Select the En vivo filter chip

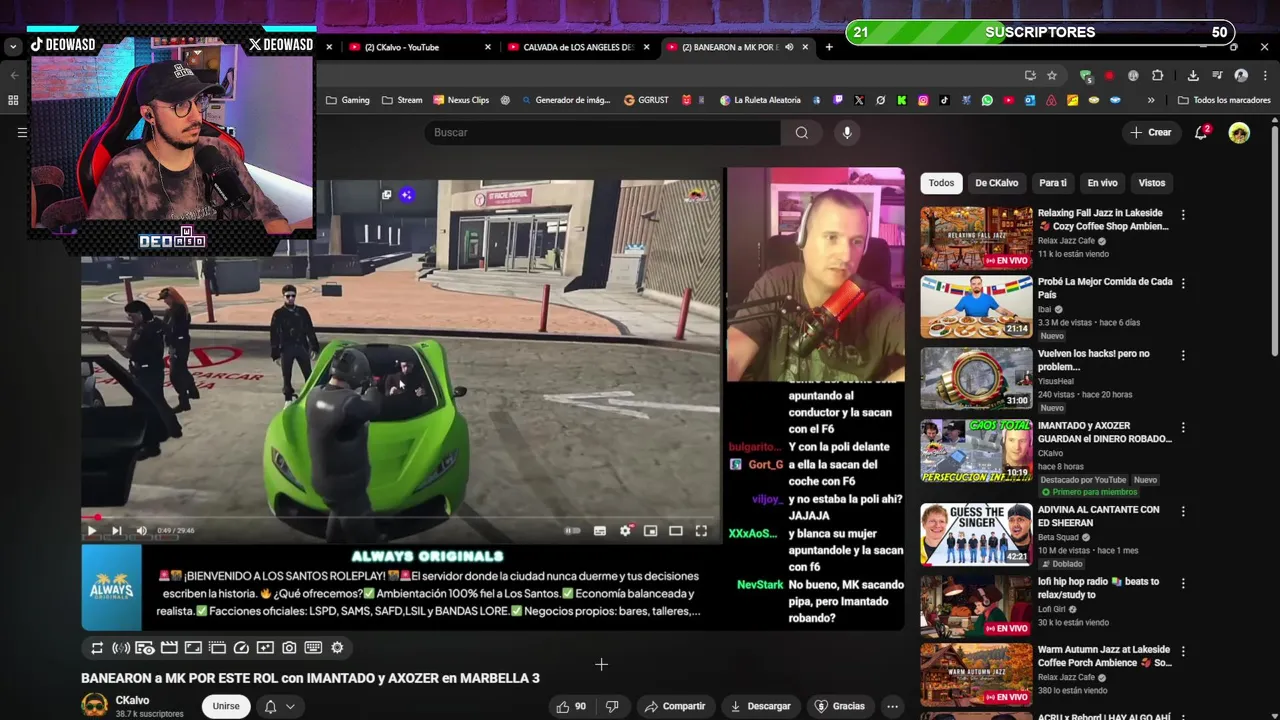coord(1102,183)
